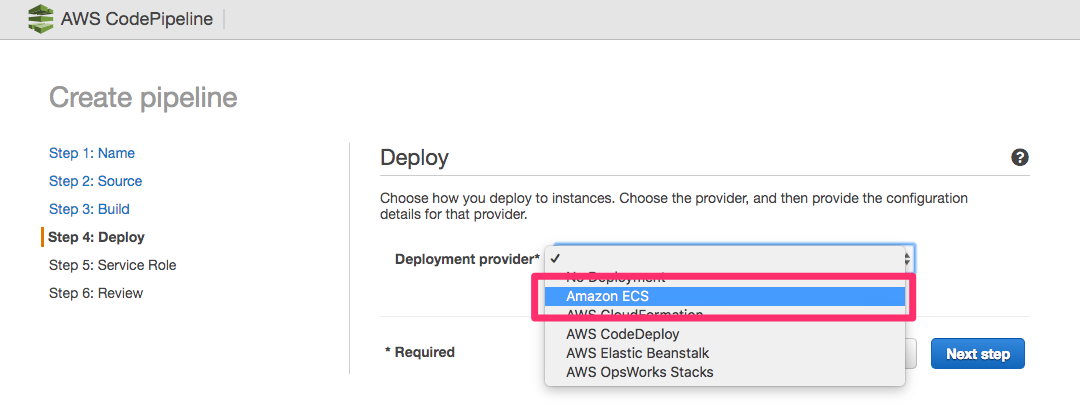1080x405 pixels.
Task: Choose AWS OpsWorks Stacks option
Action: pos(724,373)
